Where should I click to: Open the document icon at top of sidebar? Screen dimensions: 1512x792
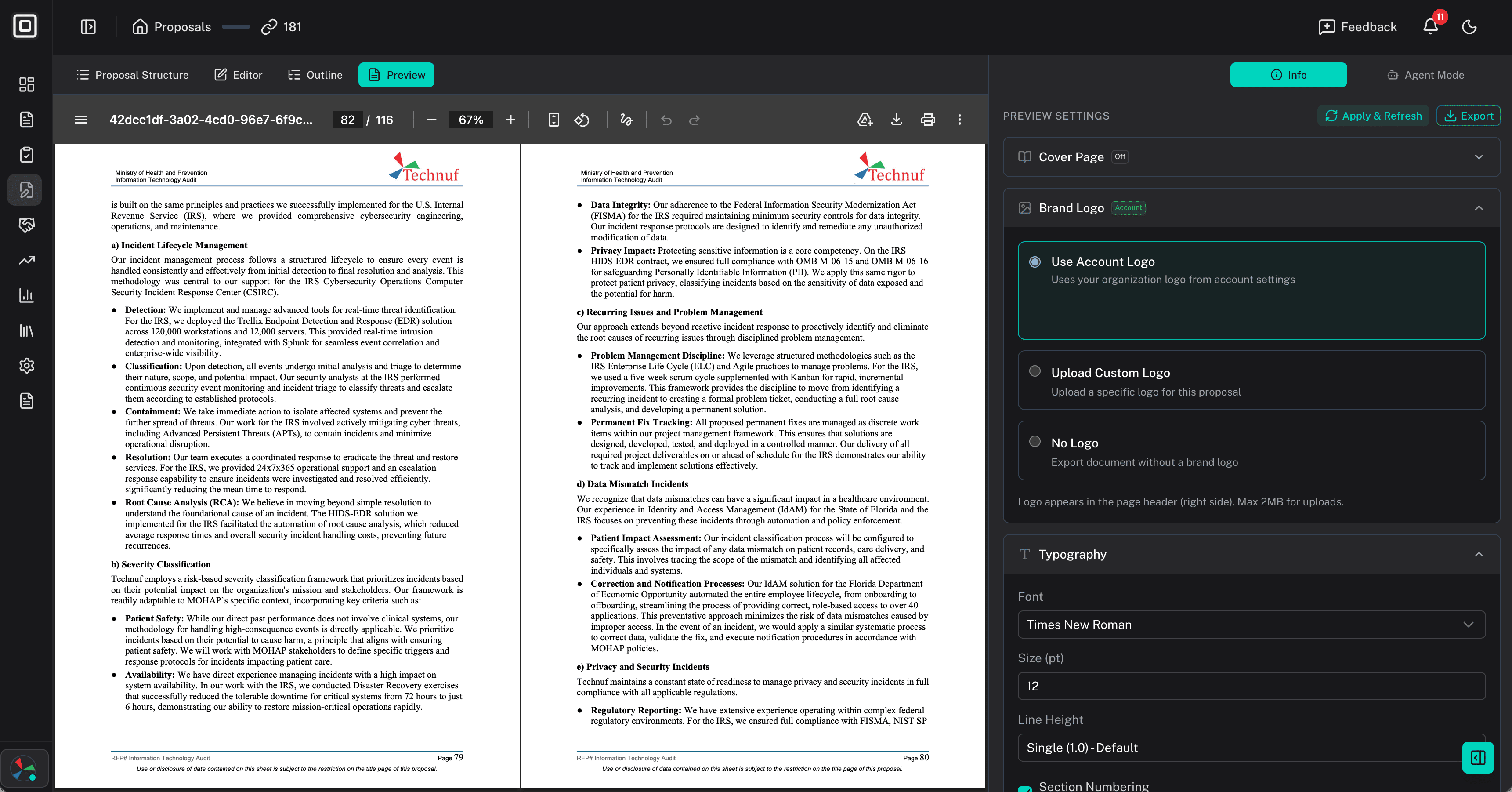coord(26,119)
